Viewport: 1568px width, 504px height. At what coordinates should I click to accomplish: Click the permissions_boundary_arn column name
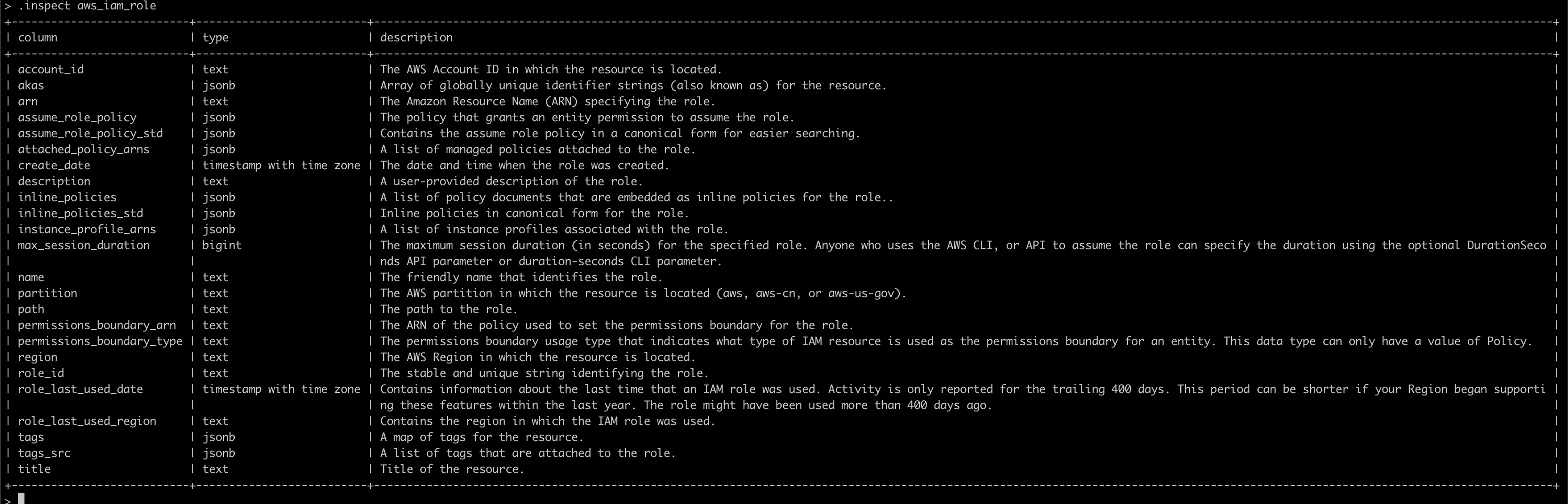(97, 325)
